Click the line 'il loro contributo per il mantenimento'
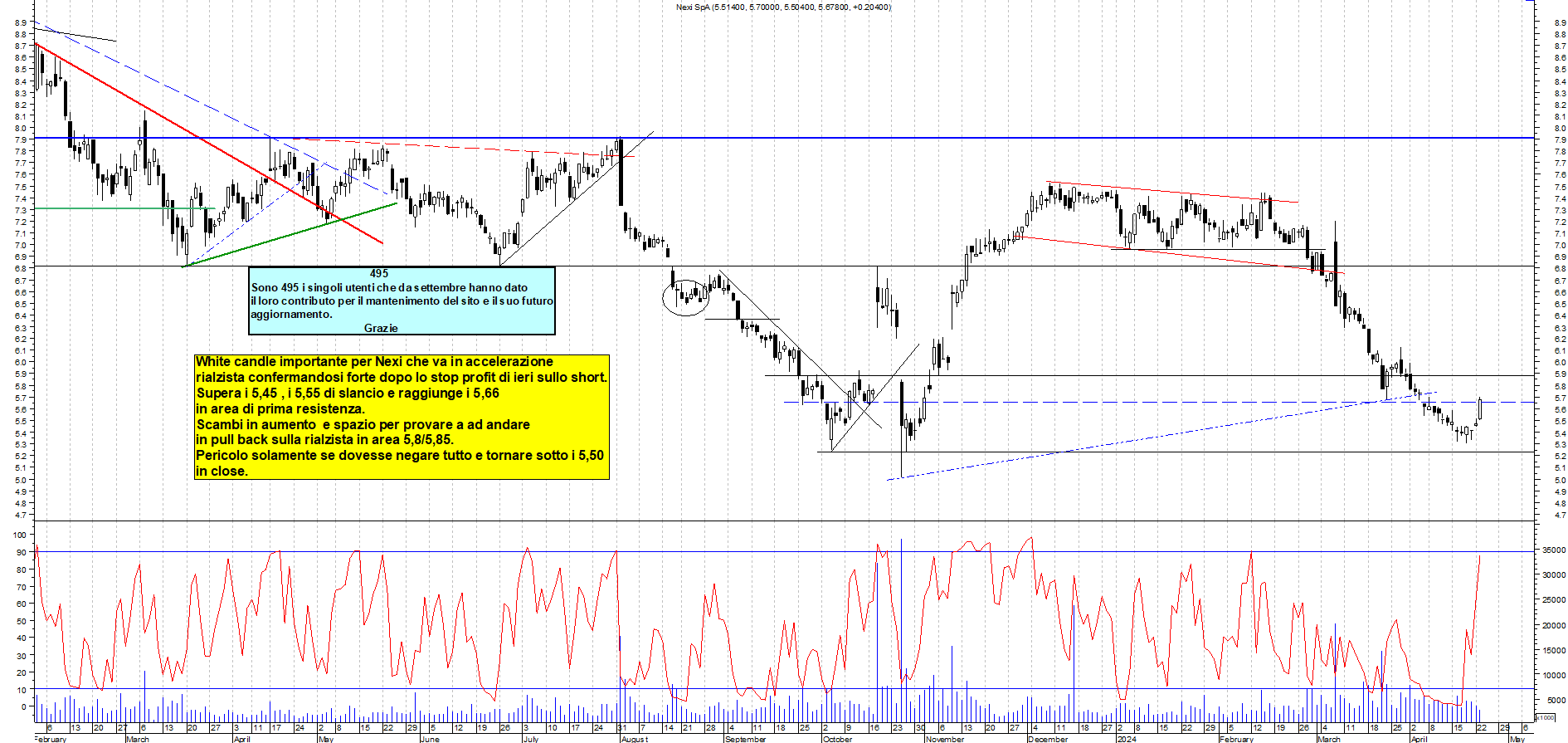The width and height of the screenshot is (1568, 743). point(402,301)
